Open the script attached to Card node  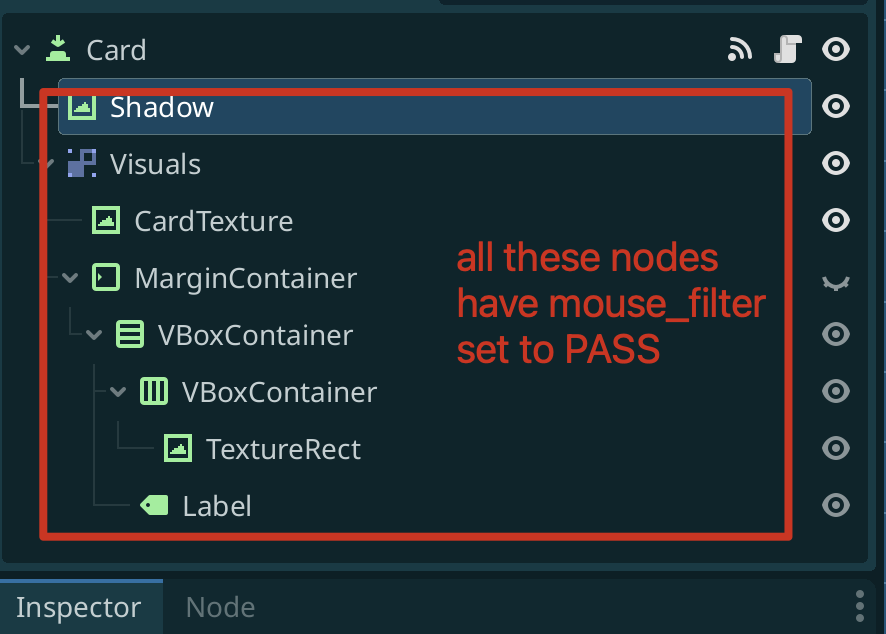click(788, 49)
